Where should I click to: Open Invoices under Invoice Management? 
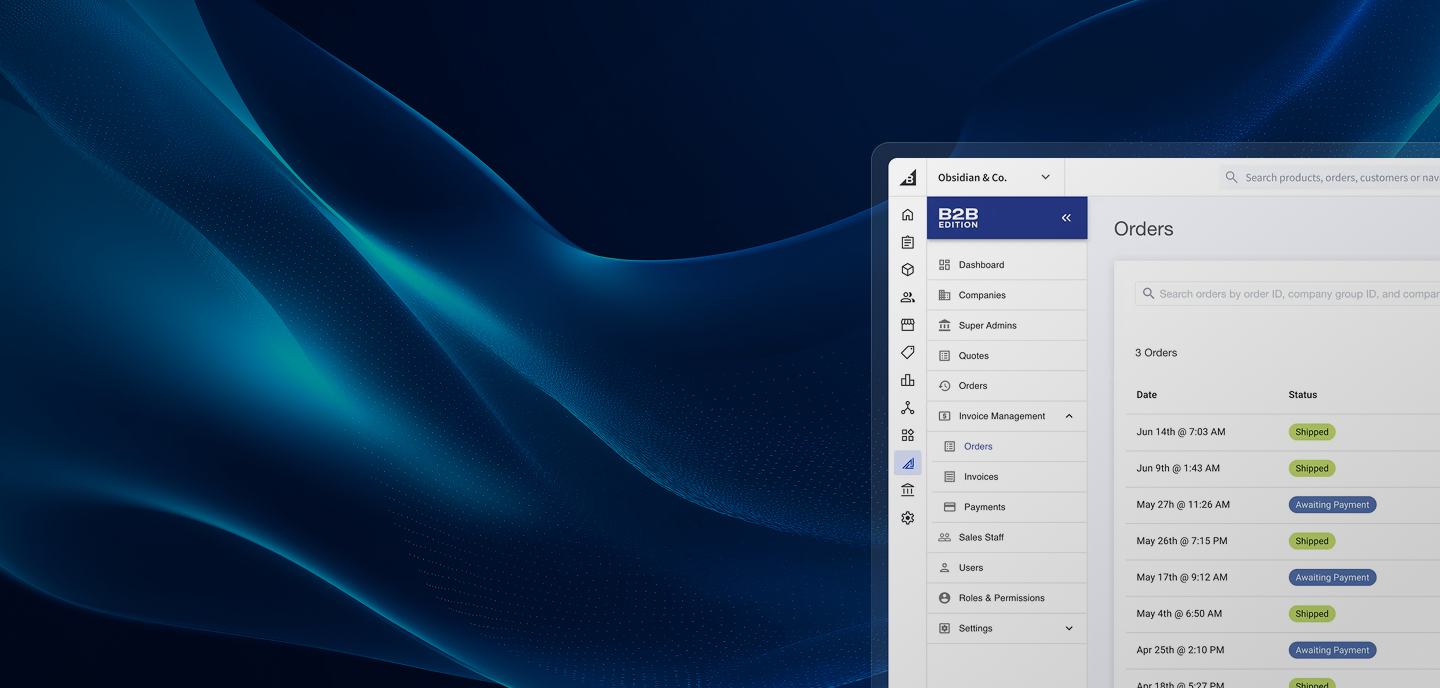[x=1007, y=477]
